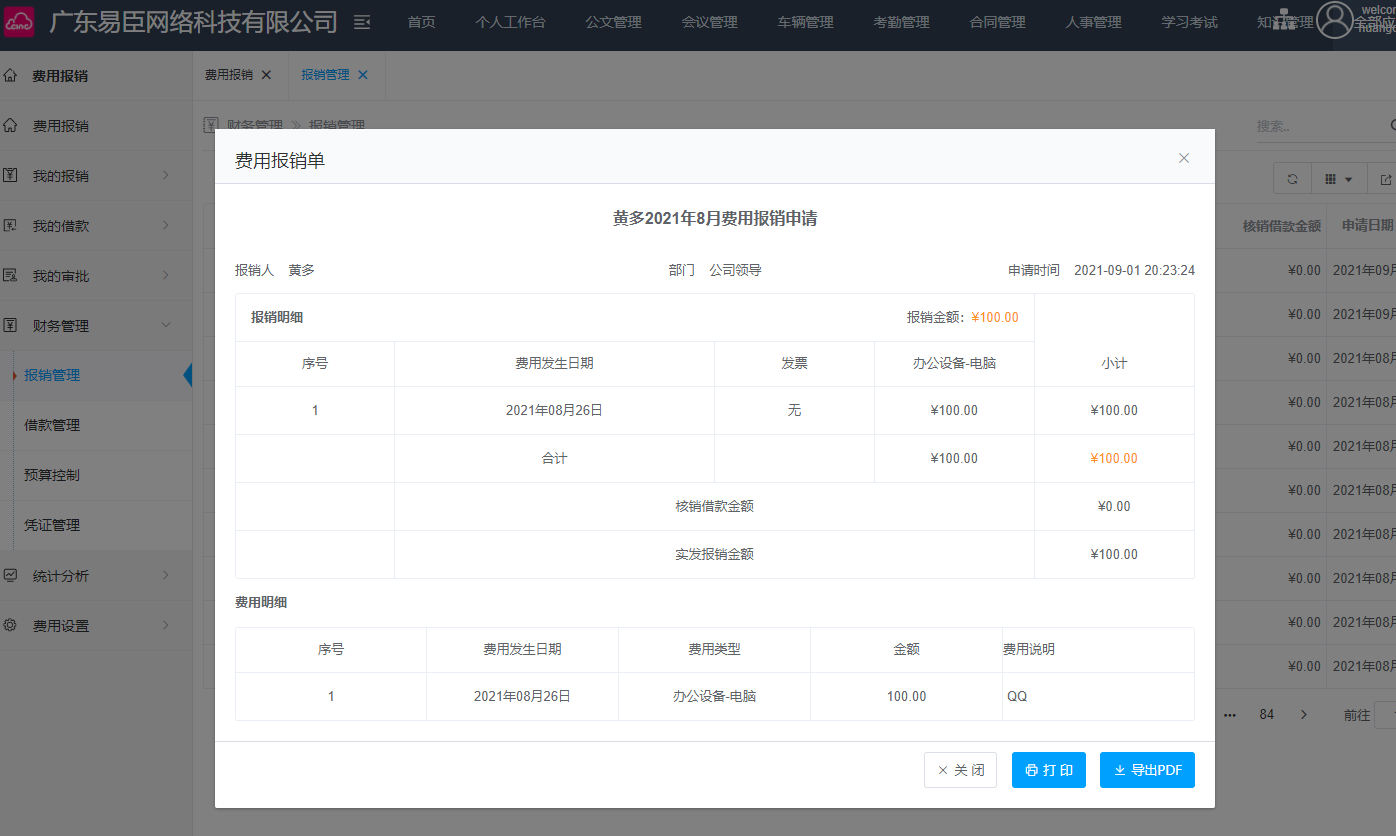The image size is (1396, 836).
Task: Click the user avatar icon
Action: (x=1334, y=20)
